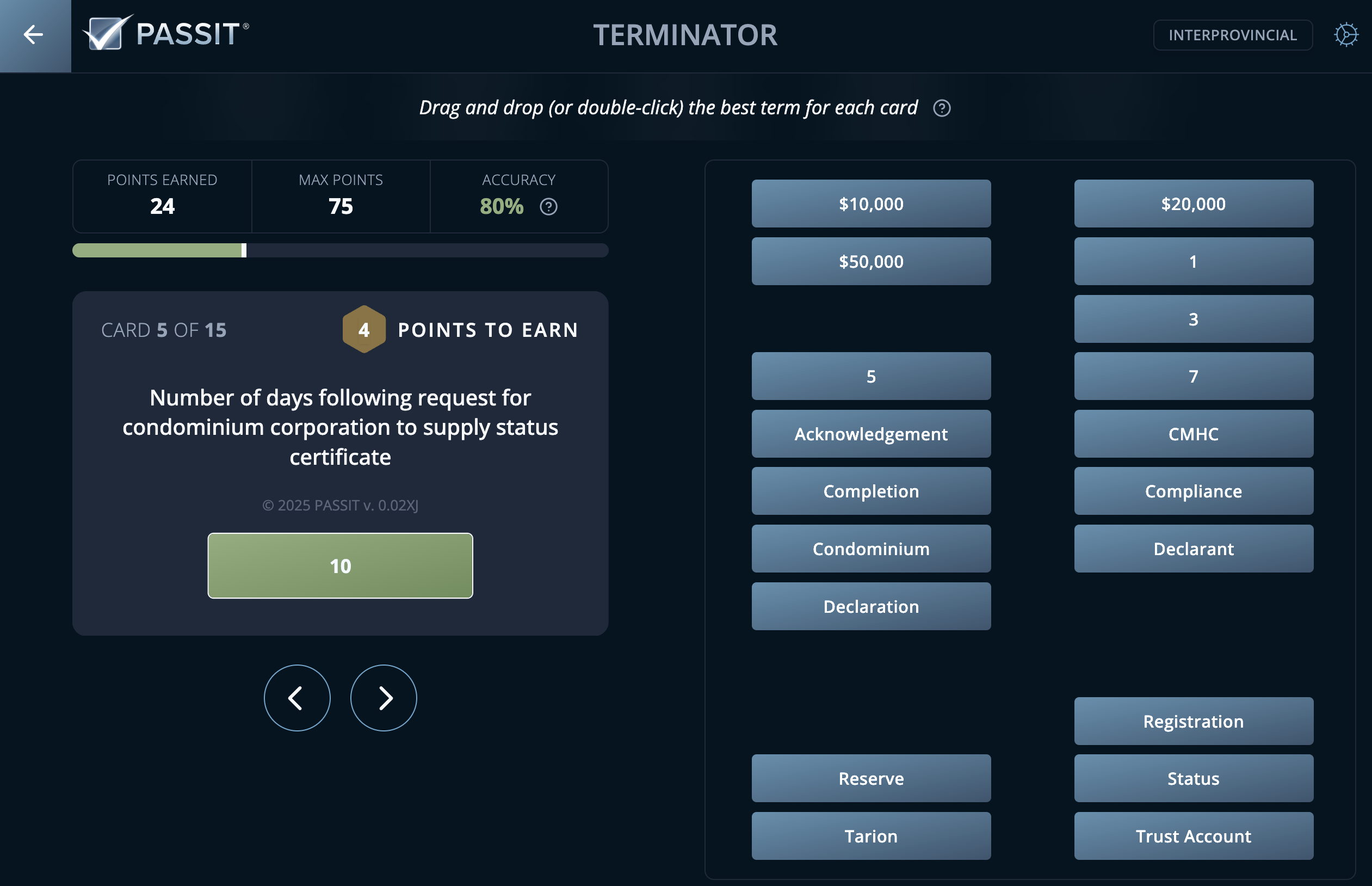This screenshot has height=886, width=1372.
Task: Select the $10,000 term tile
Action: click(x=871, y=203)
